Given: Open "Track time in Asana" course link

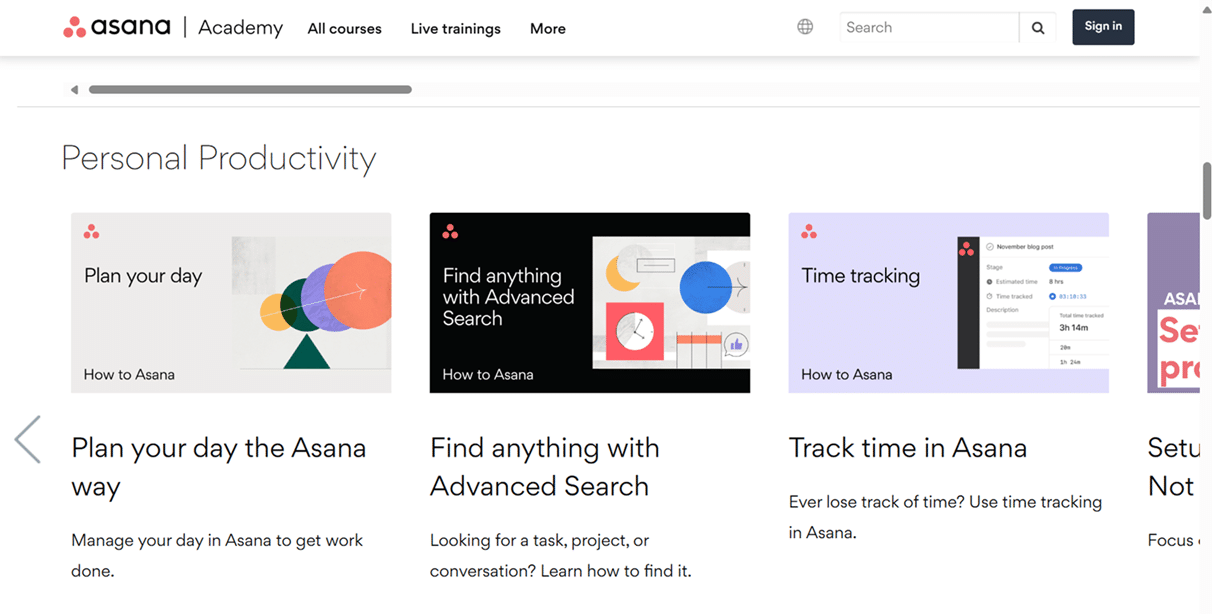Looking at the screenshot, I should (907, 448).
